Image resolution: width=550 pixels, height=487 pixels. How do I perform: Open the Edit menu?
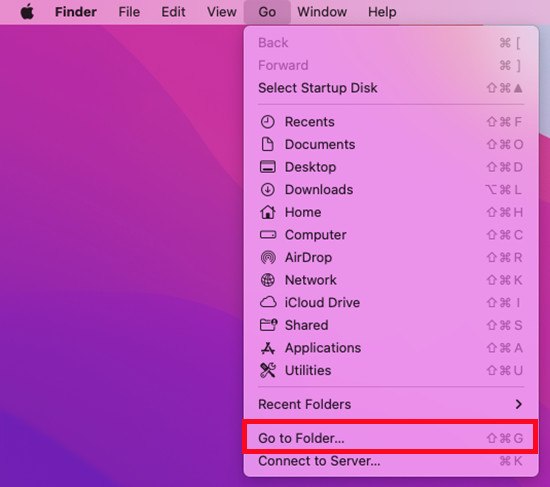point(173,12)
